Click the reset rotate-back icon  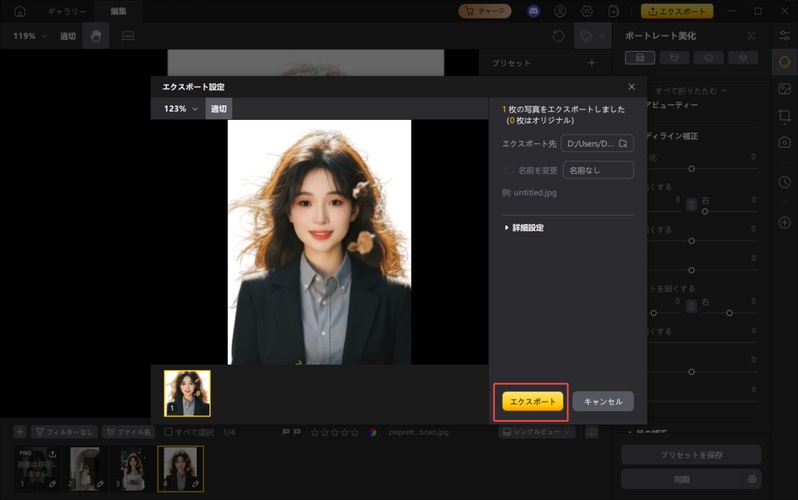point(558,36)
